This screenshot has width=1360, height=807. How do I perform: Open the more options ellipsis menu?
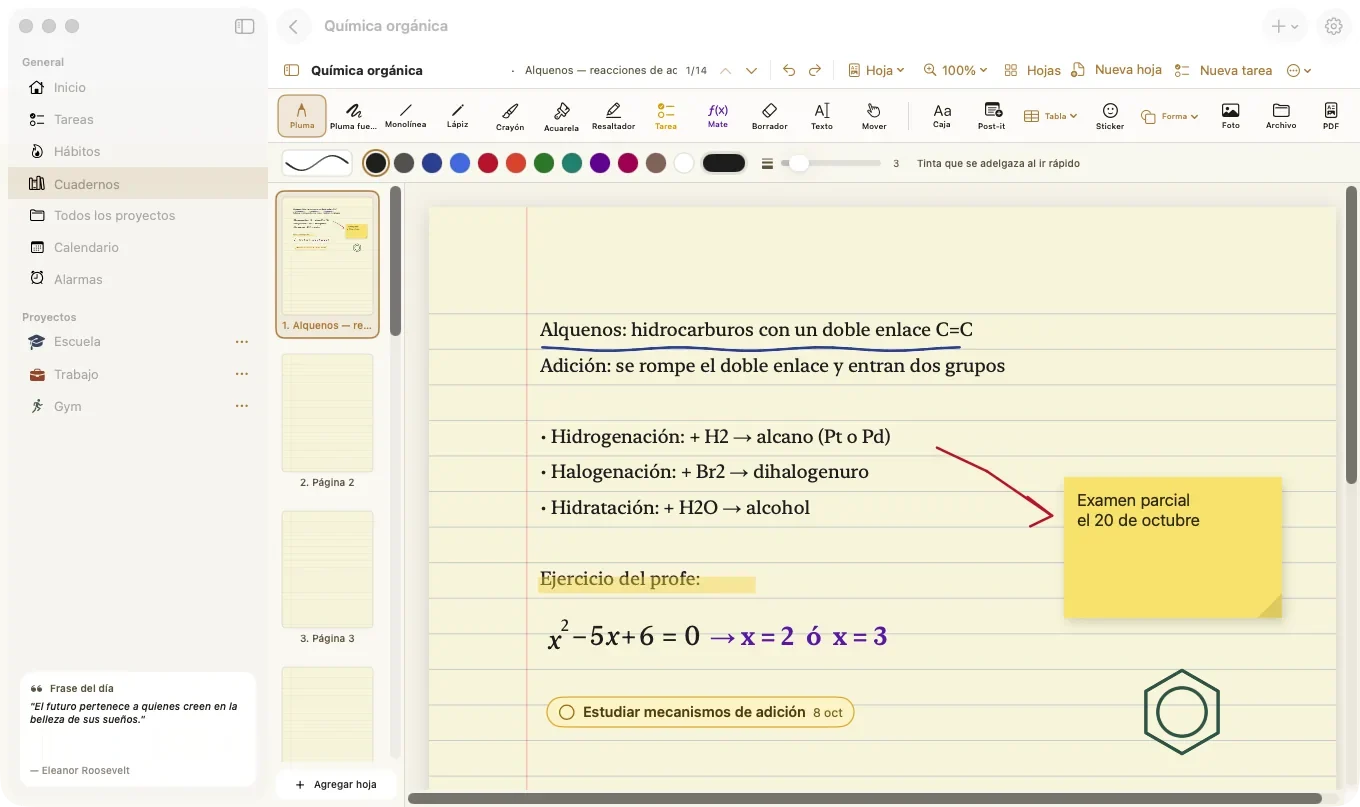pyautogui.click(x=1299, y=70)
